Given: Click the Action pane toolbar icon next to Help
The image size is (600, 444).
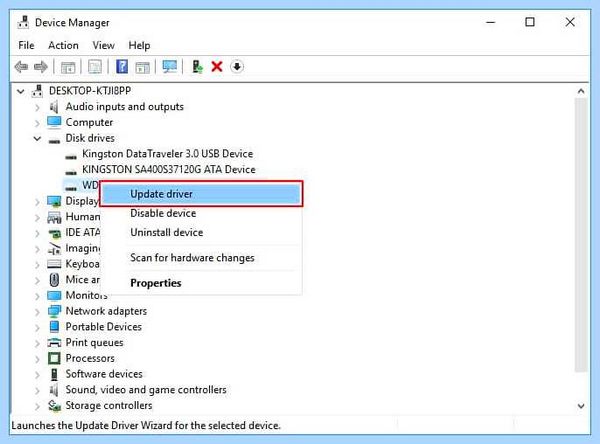Looking at the screenshot, I should click(x=142, y=67).
